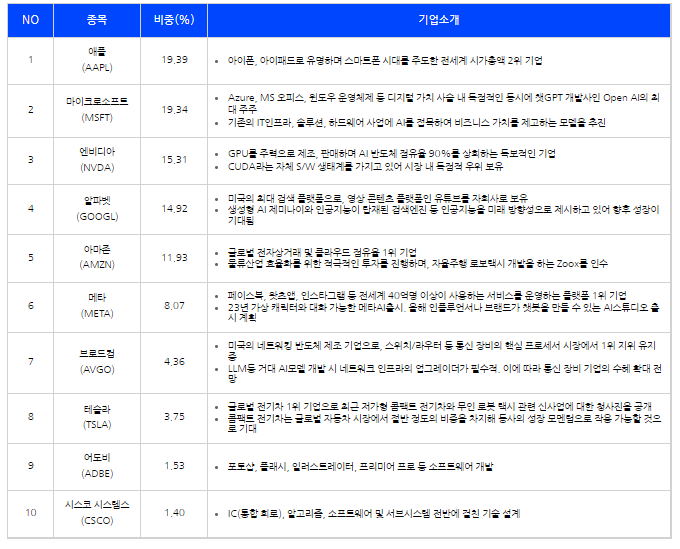This screenshot has width=680, height=549.
Task: Click the 기존의 IT인프라 description line
Action: click(x=416, y=123)
